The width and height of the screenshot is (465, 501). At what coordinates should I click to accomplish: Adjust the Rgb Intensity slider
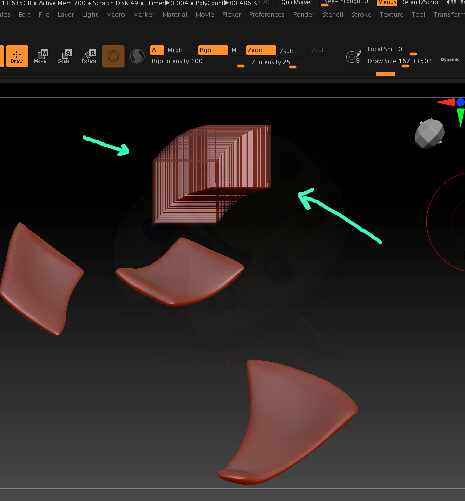point(197,62)
